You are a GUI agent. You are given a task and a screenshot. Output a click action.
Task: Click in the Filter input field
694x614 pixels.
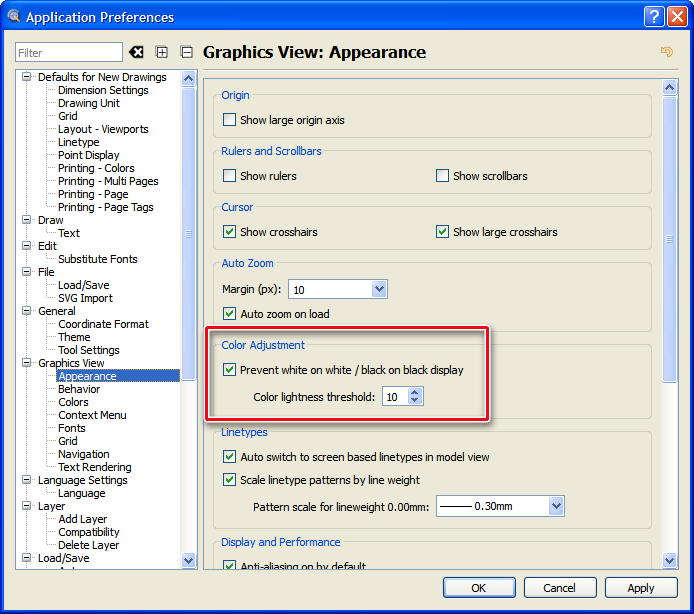click(x=68, y=52)
